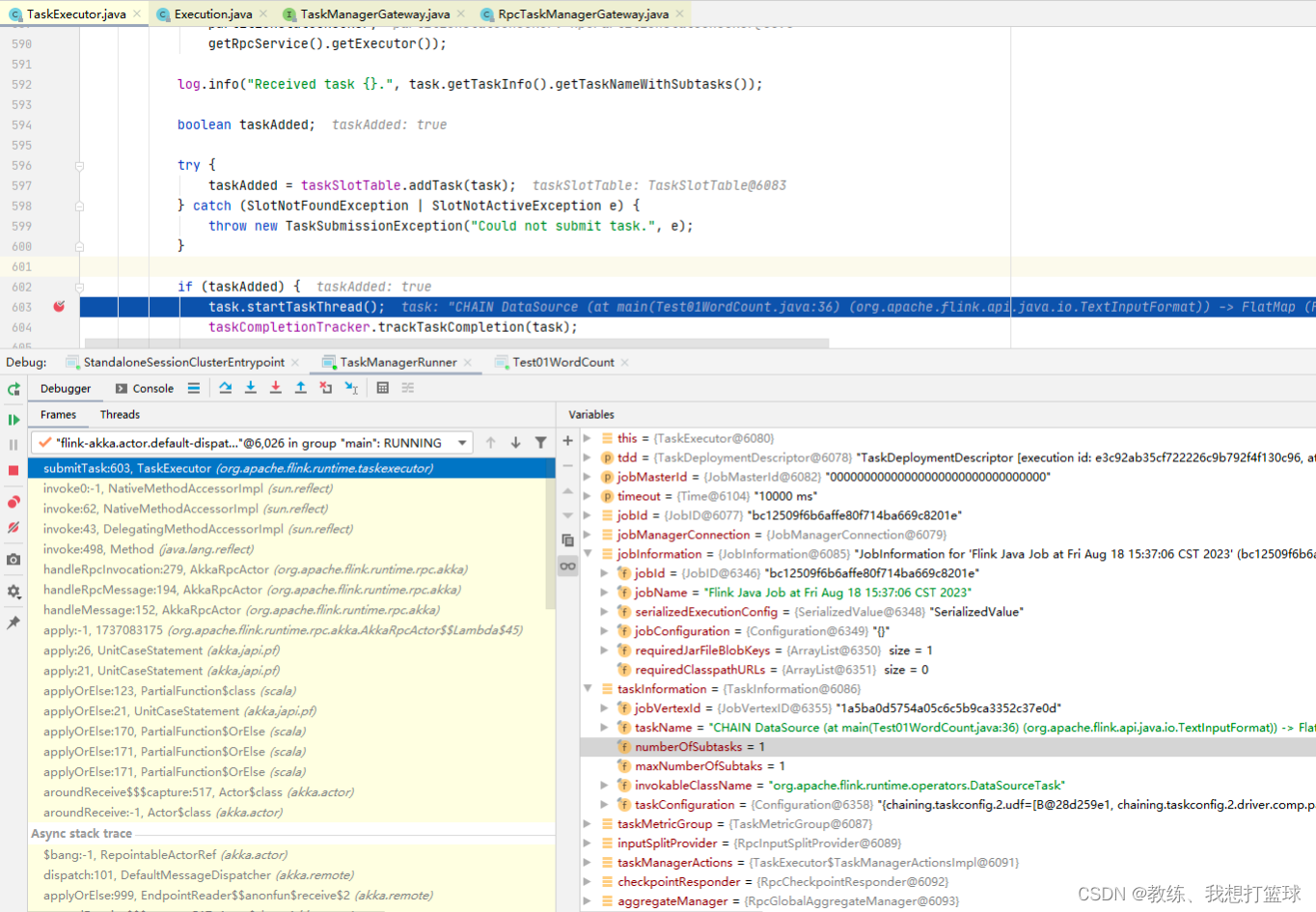Close the Execution.java tab
1316x912 pixels.
[263, 14]
